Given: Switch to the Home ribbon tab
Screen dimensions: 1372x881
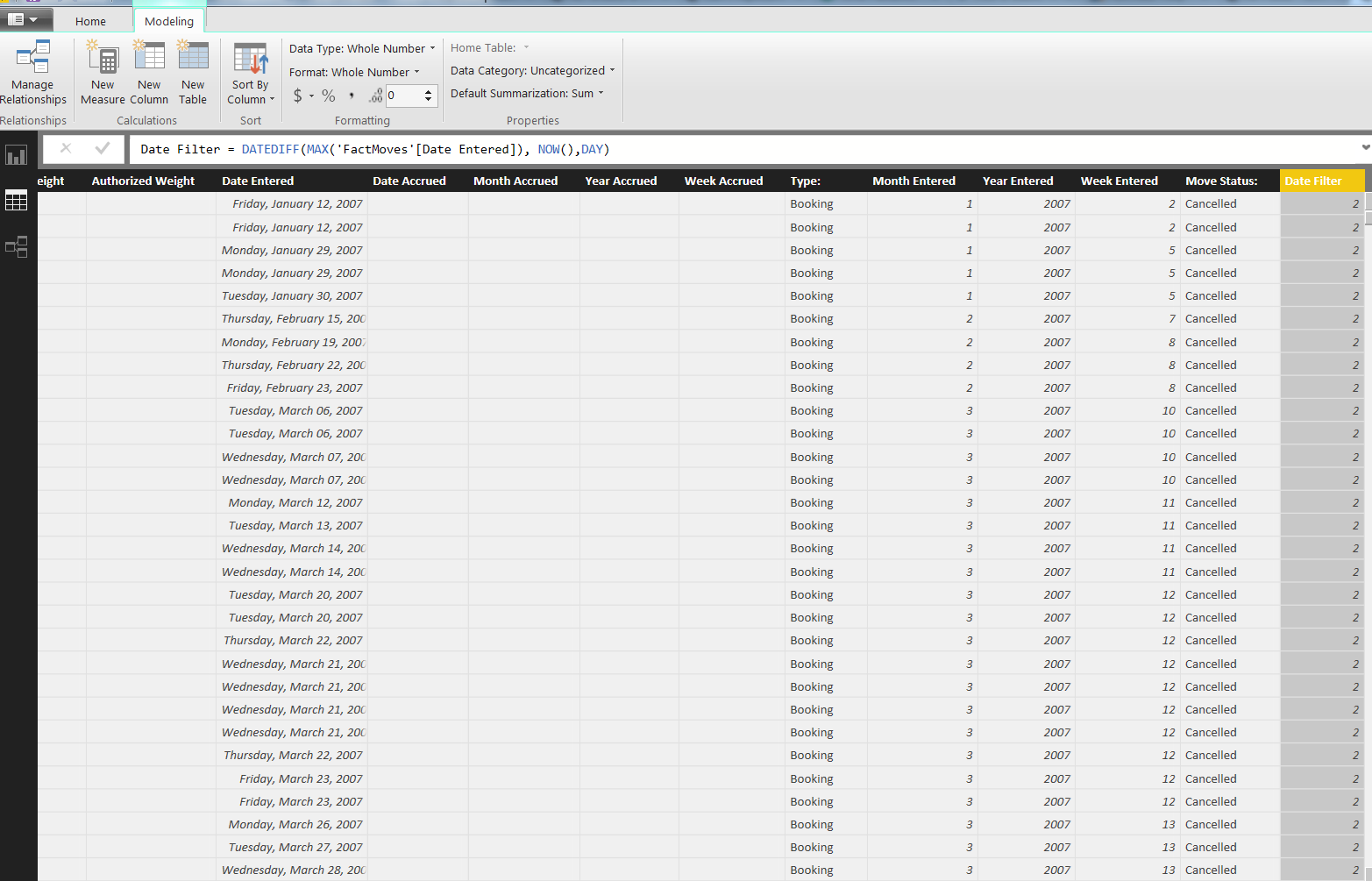Looking at the screenshot, I should (90, 21).
